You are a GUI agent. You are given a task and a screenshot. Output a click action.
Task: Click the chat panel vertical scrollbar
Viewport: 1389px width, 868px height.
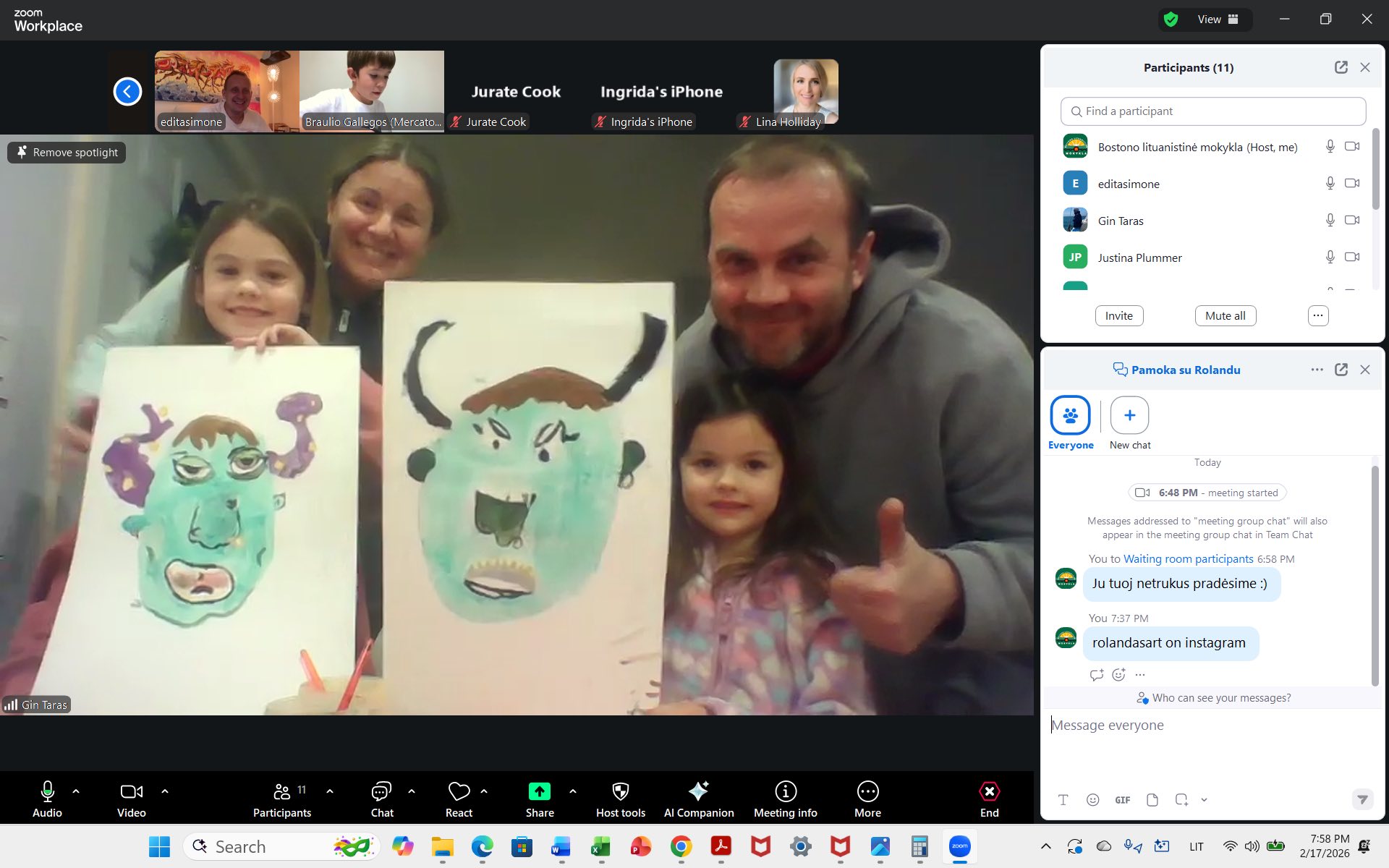coord(1375,575)
